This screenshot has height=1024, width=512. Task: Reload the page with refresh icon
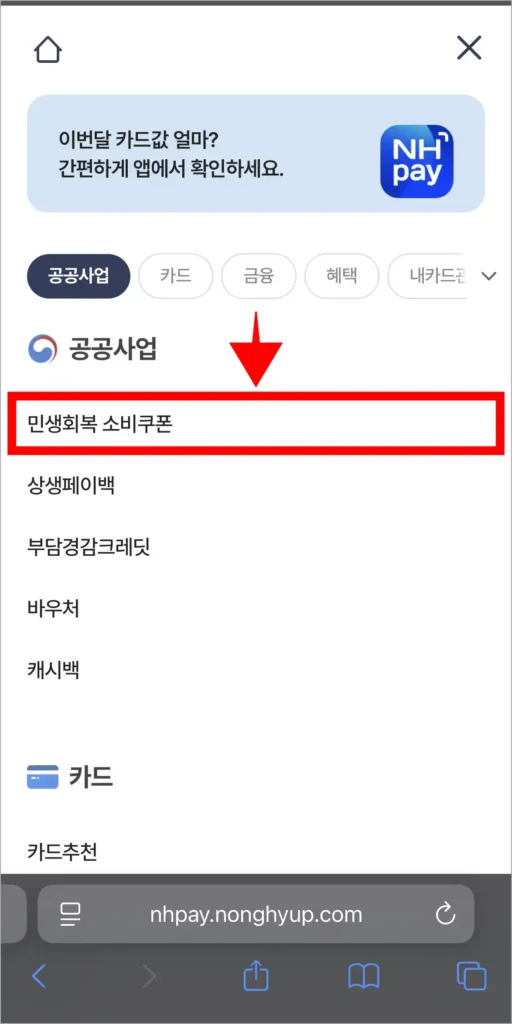pos(445,914)
